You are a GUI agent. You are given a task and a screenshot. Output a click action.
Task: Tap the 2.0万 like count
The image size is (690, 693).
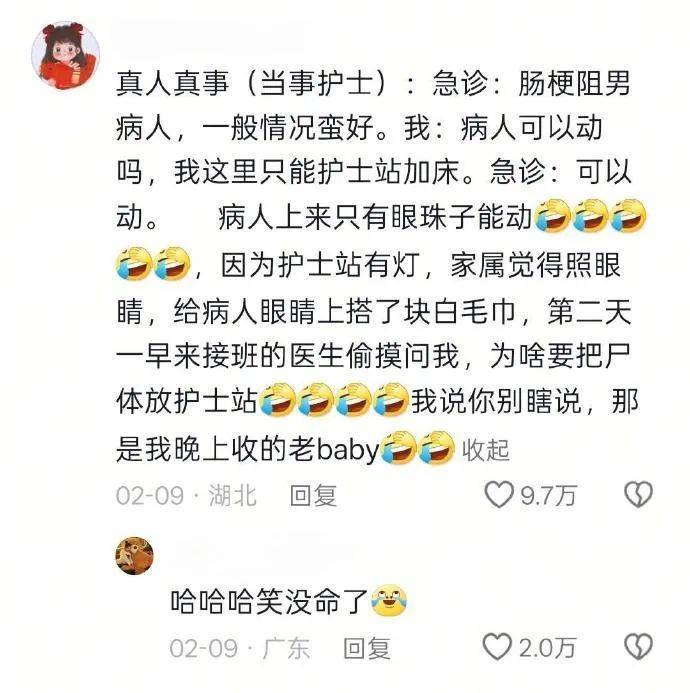click(547, 648)
